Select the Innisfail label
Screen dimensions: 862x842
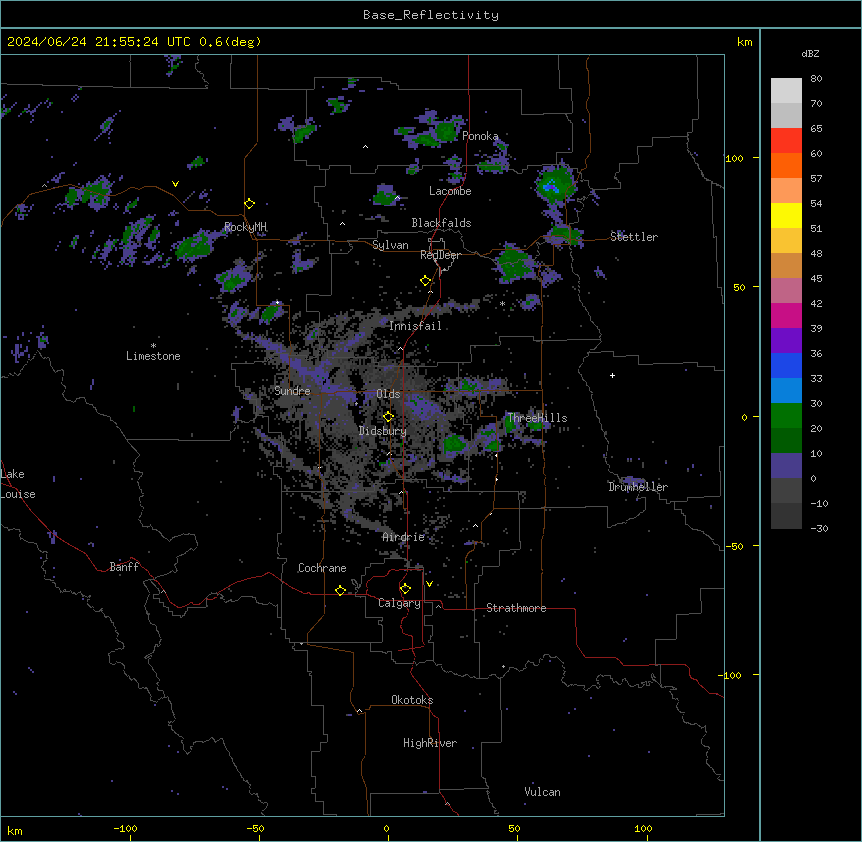click(415, 326)
